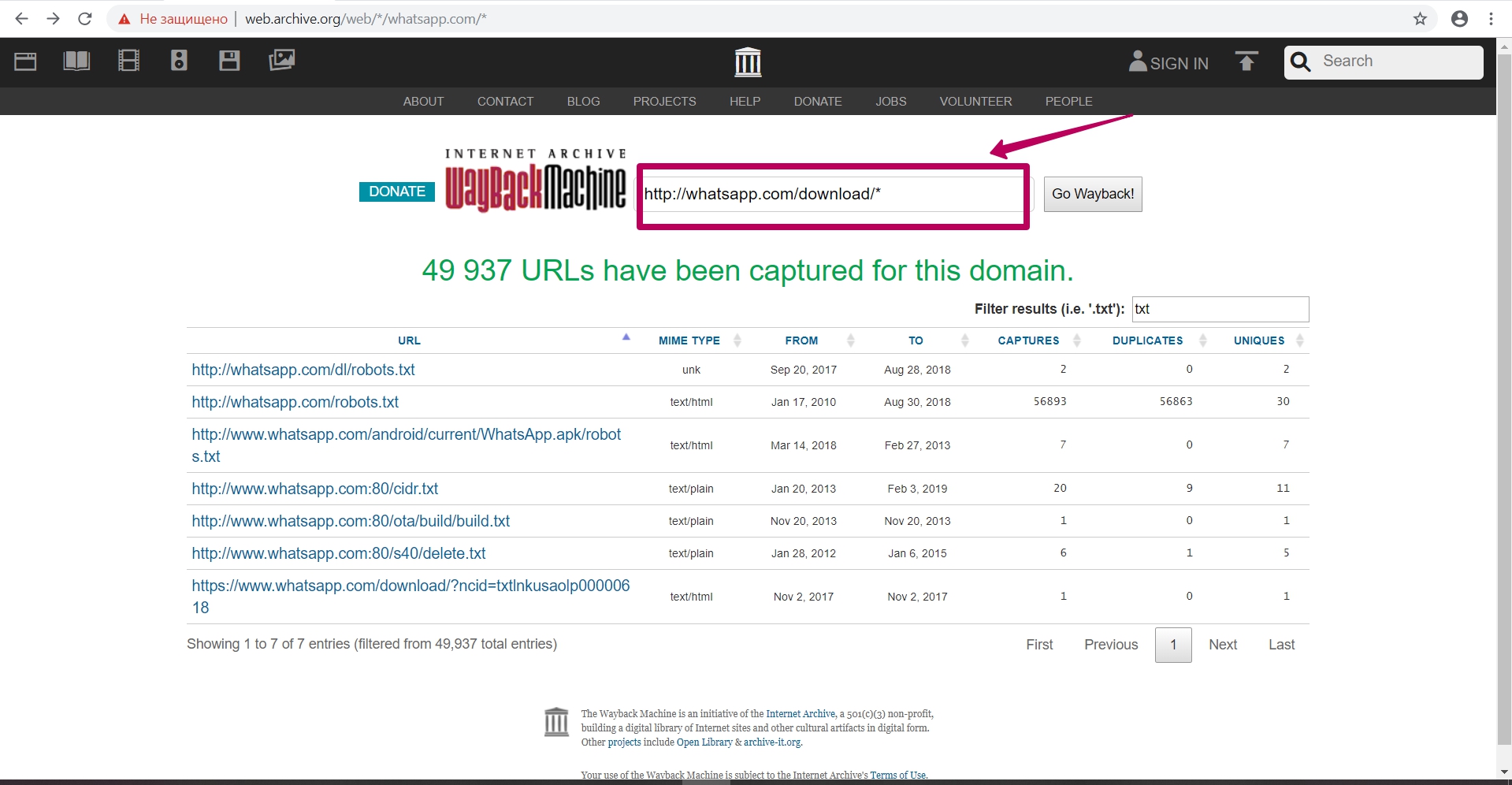Open http://whatsapp.com/robots.txt link
The image size is (1512, 785).
pos(295,402)
